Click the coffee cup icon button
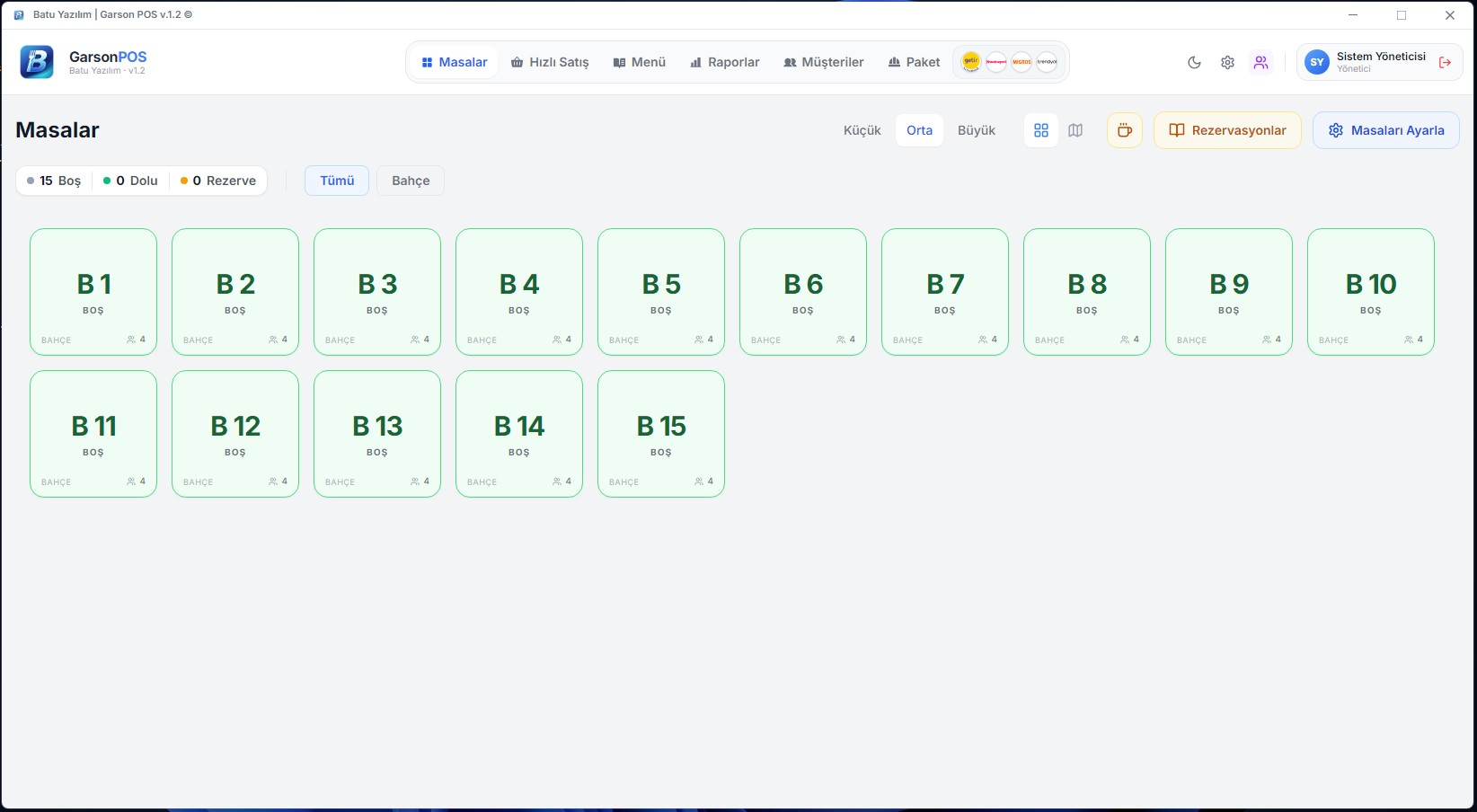This screenshot has width=1477, height=812. (x=1124, y=130)
